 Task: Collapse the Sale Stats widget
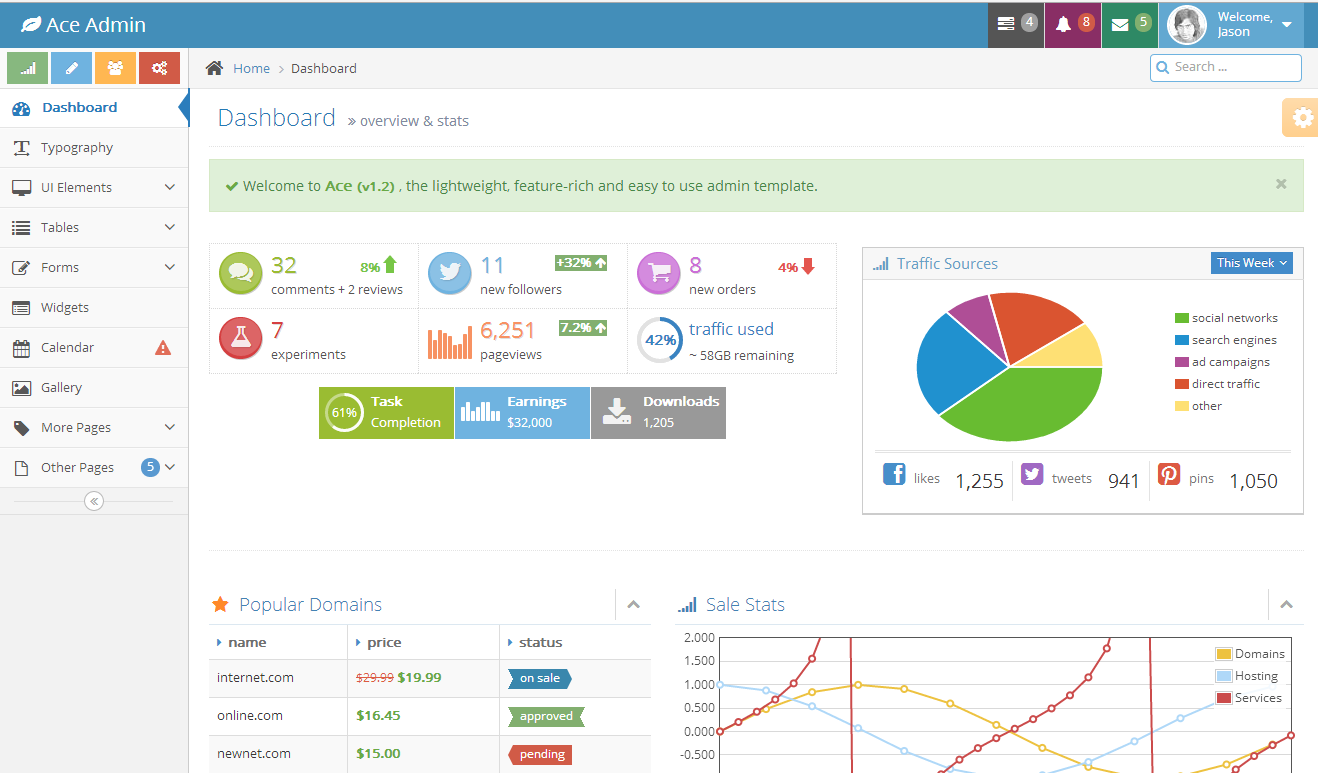click(1286, 604)
